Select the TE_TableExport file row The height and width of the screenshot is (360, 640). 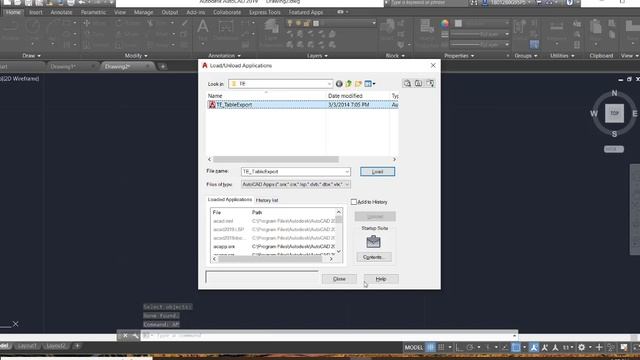click(x=302, y=104)
